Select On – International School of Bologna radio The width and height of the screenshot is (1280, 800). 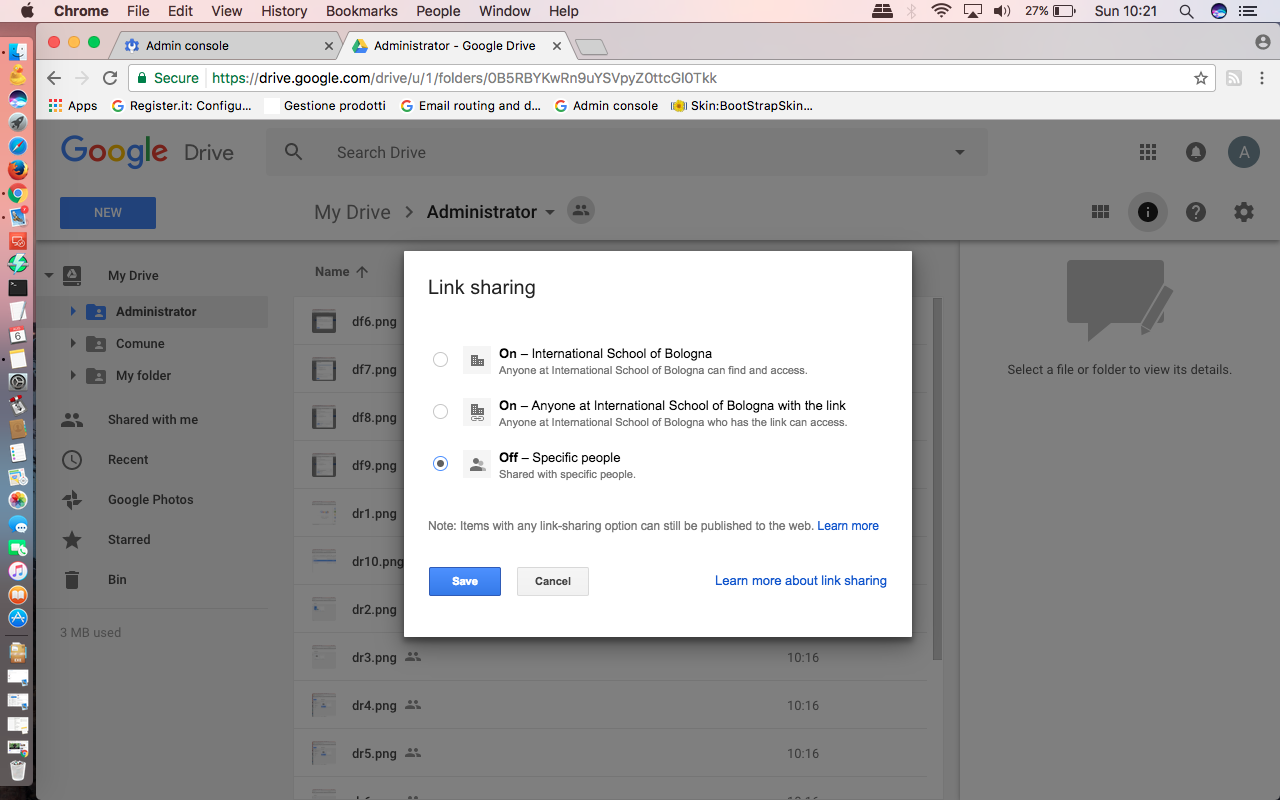click(440, 360)
